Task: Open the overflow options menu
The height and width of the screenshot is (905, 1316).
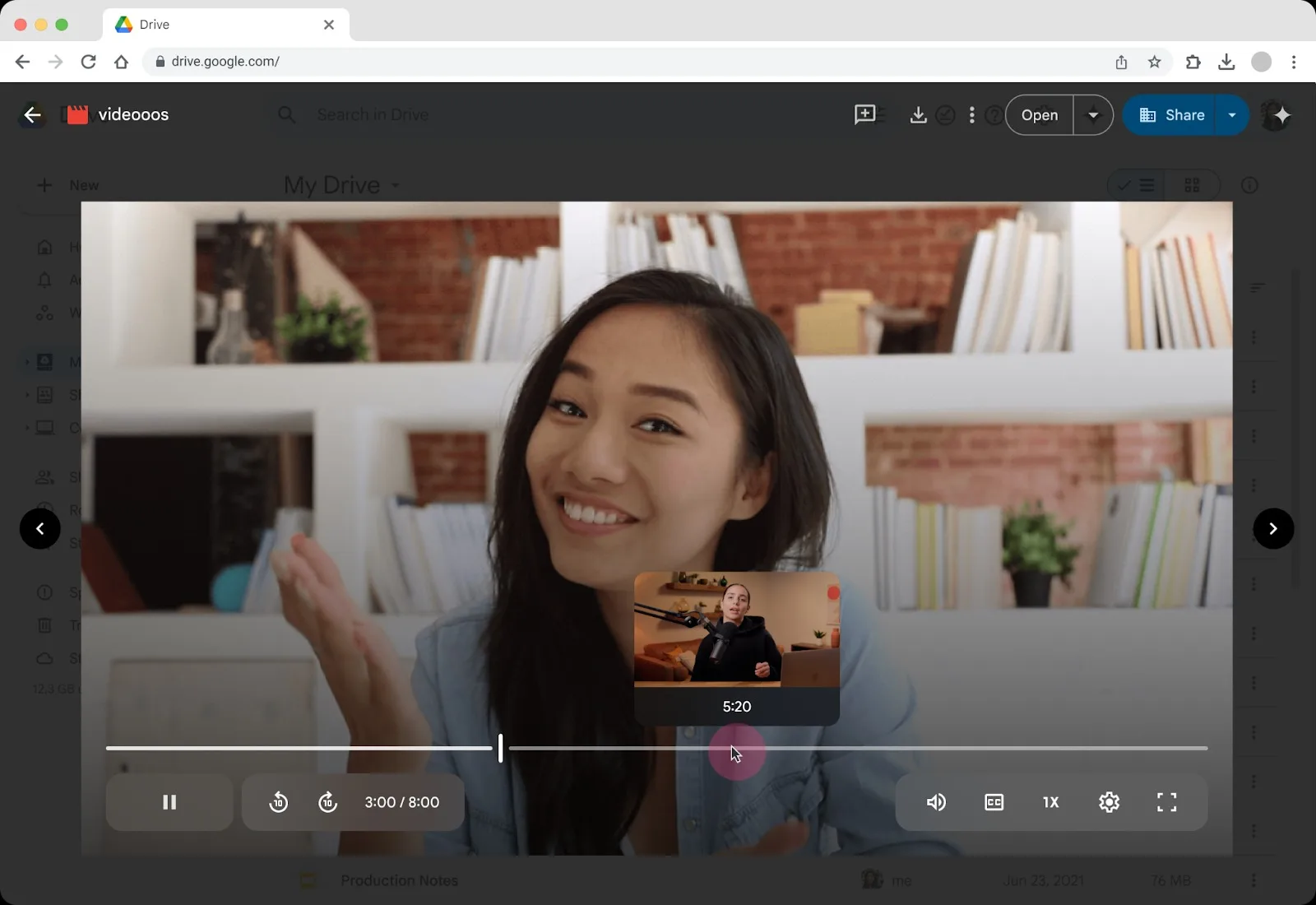Action: click(971, 114)
